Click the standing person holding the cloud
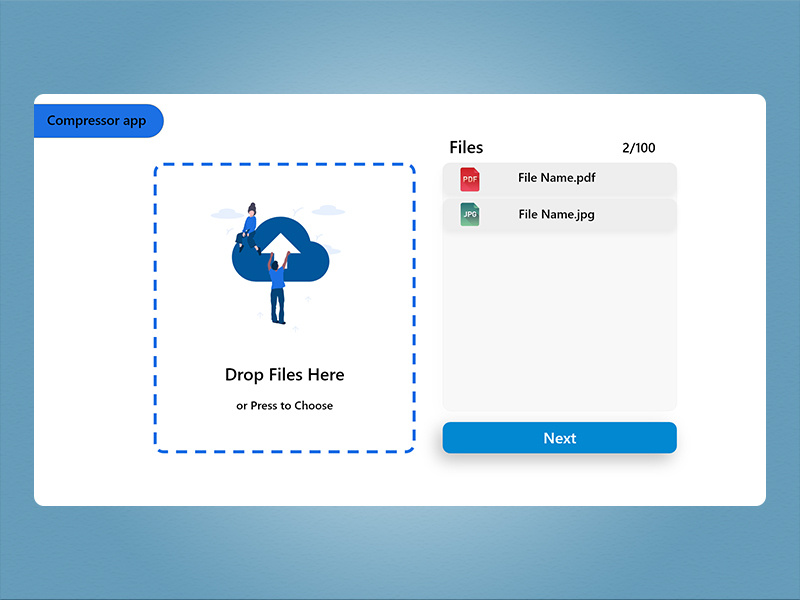 (278, 290)
